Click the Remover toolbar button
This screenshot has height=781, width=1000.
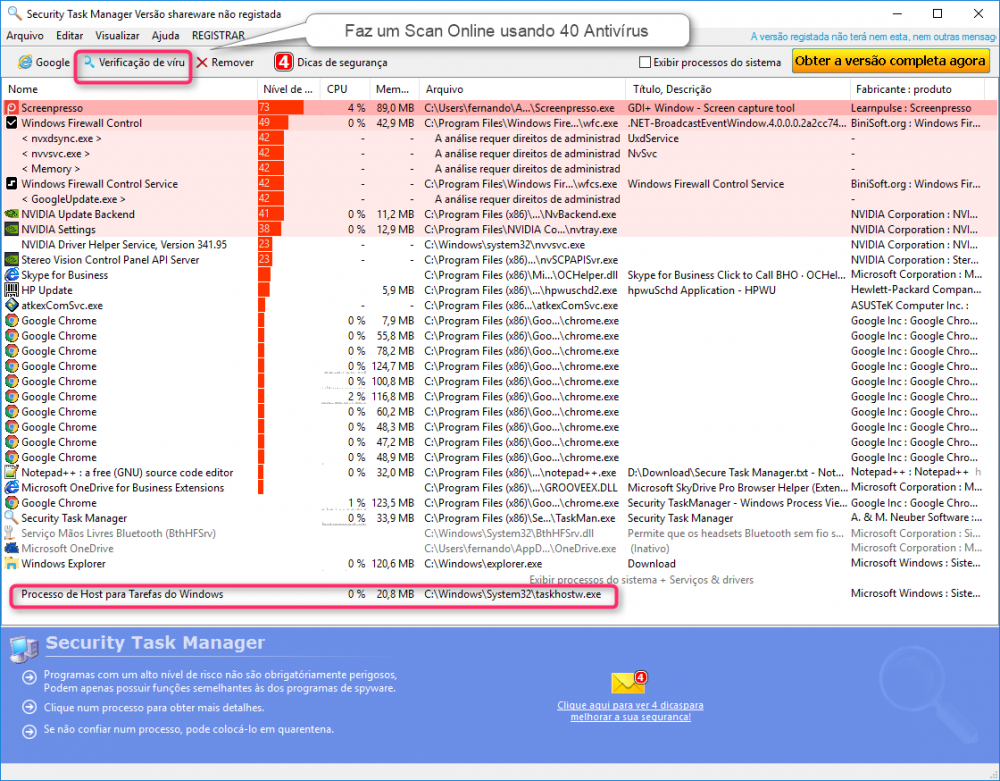tap(225, 61)
